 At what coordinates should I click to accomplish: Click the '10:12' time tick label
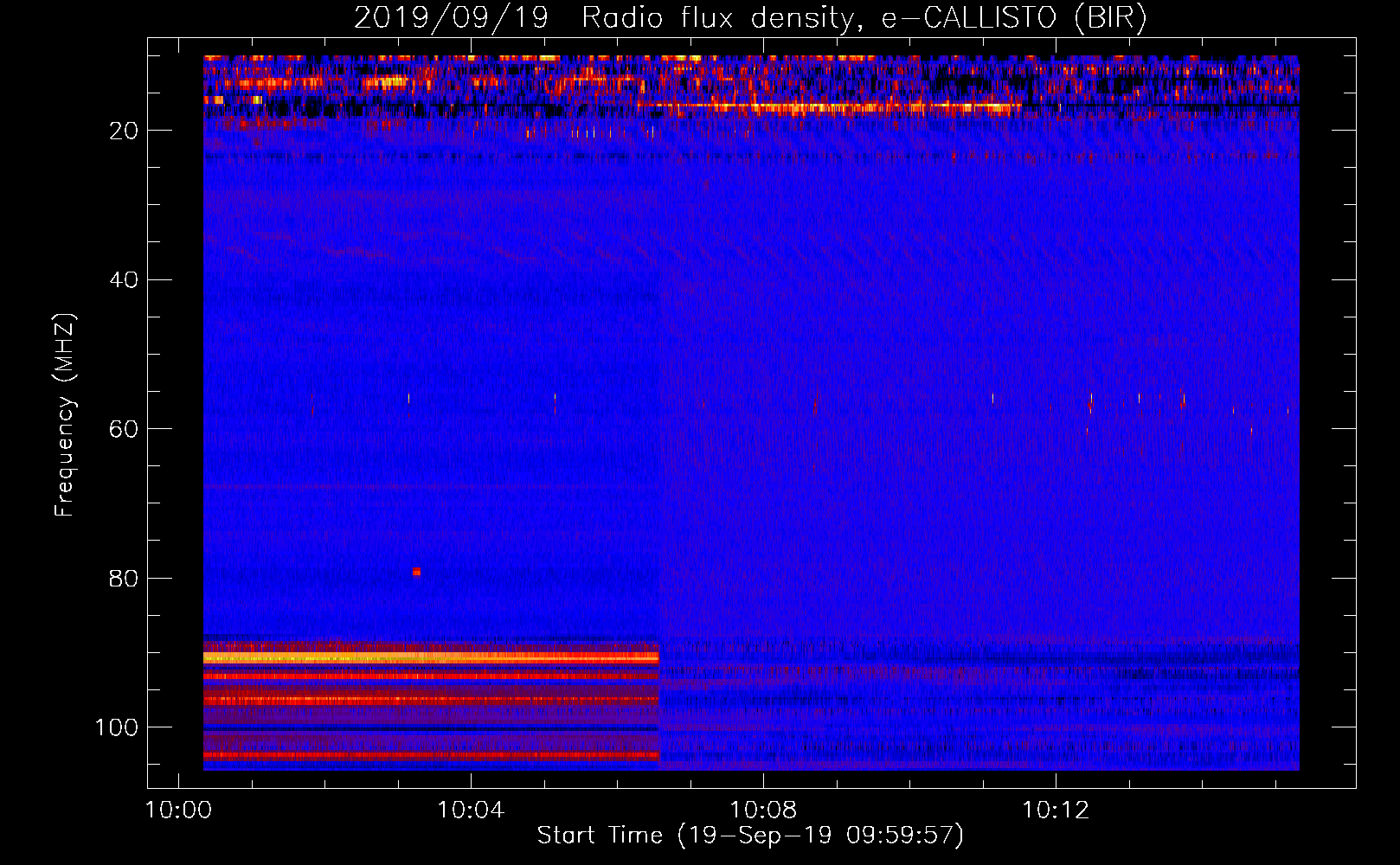pos(1056,811)
